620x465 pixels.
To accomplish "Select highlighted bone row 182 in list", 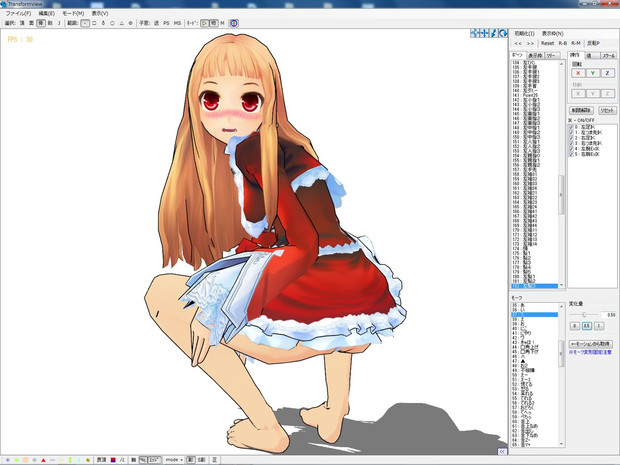I will point(534,286).
